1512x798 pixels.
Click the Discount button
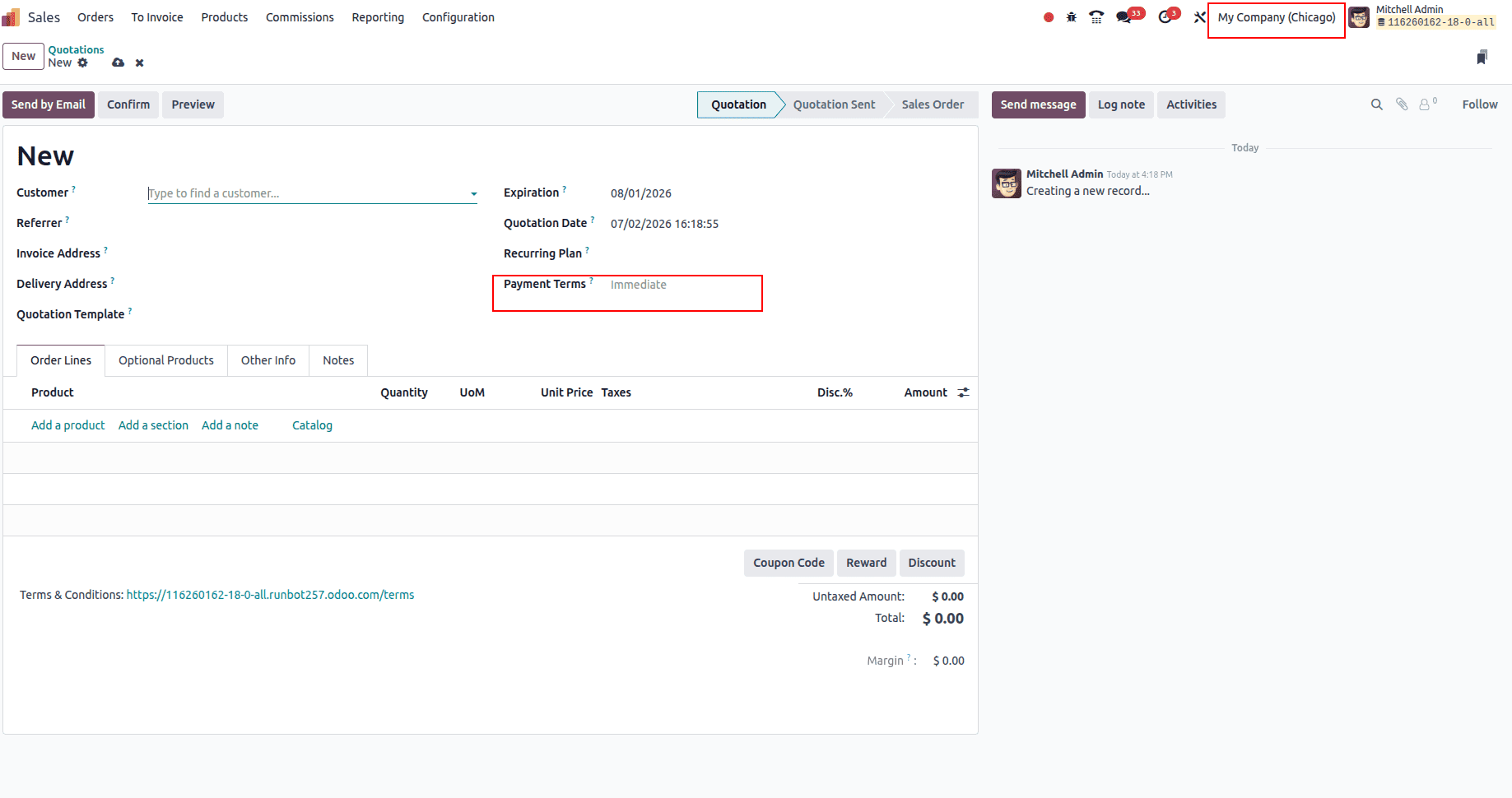tap(932, 563)
